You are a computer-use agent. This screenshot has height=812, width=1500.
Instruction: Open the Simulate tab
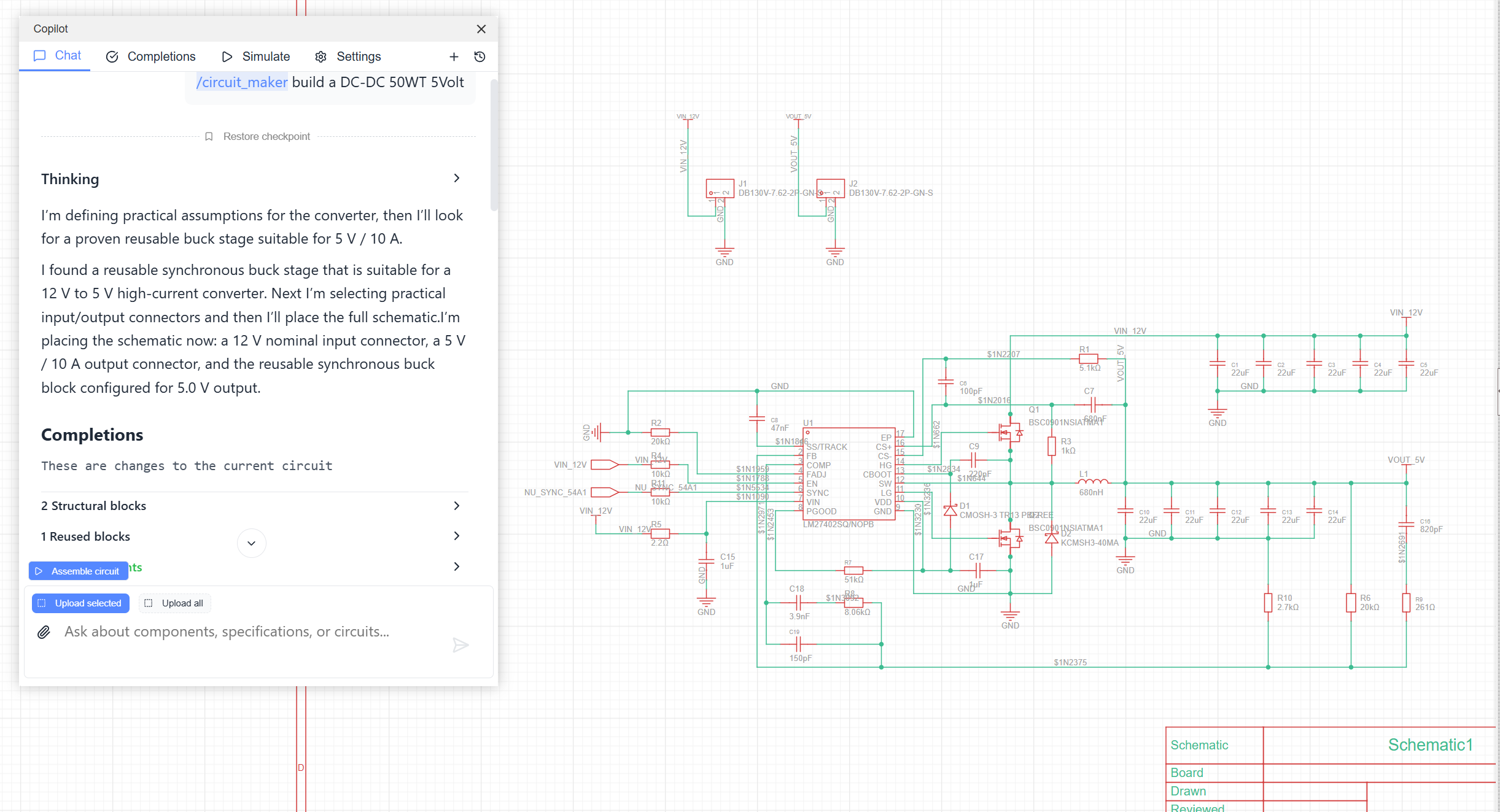pyautogui.click(x=256, y=56)
